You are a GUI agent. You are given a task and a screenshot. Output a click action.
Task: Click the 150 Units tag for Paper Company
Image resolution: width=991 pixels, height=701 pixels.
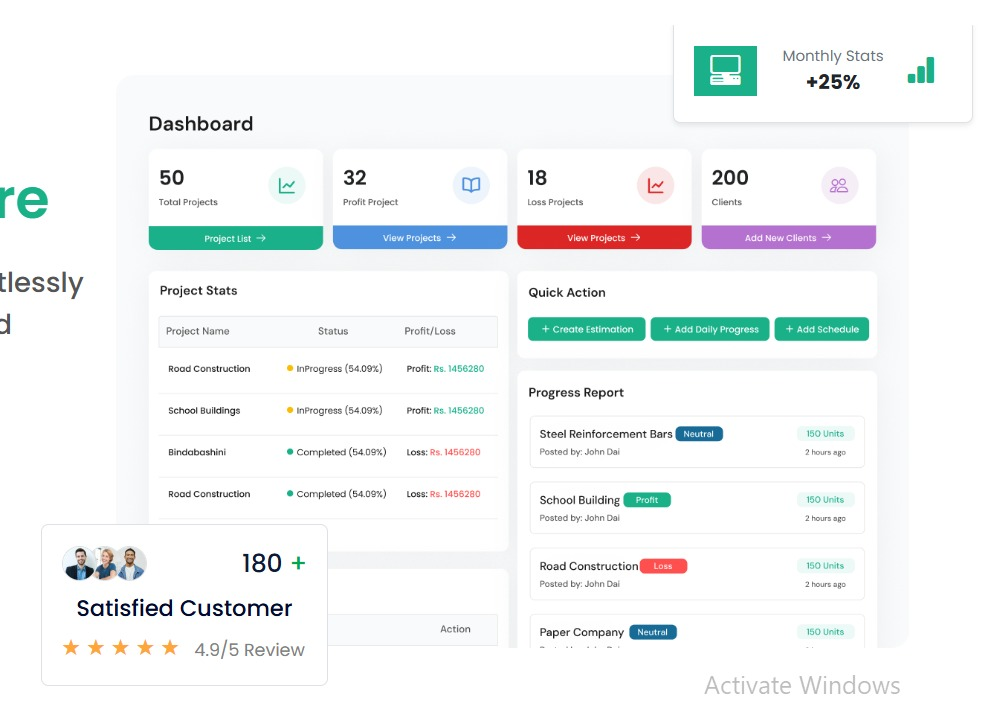tap(825, 631)
